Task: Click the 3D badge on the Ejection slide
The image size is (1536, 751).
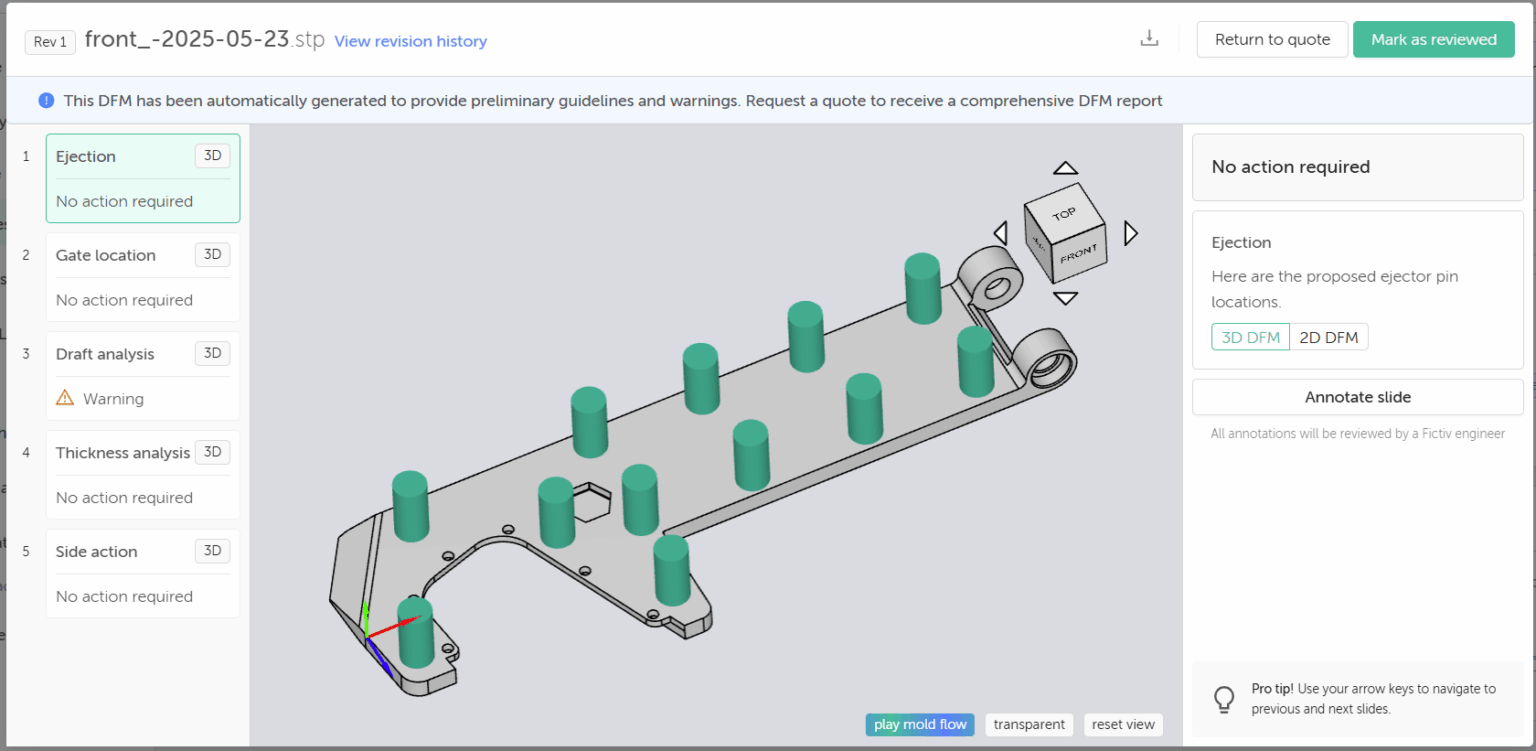Action: click(212, 155)
